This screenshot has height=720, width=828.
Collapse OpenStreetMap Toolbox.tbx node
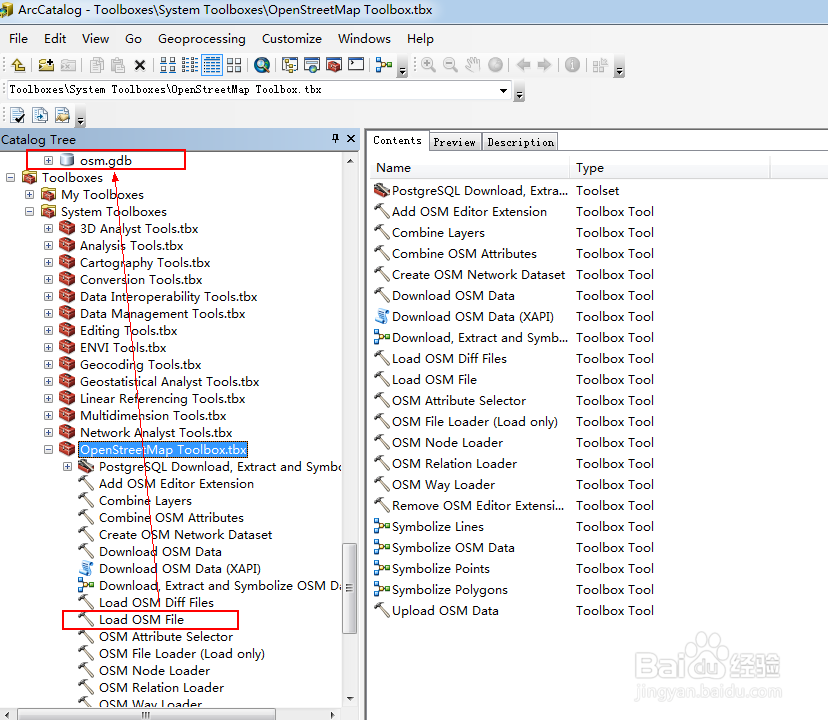tap(49, 450)
